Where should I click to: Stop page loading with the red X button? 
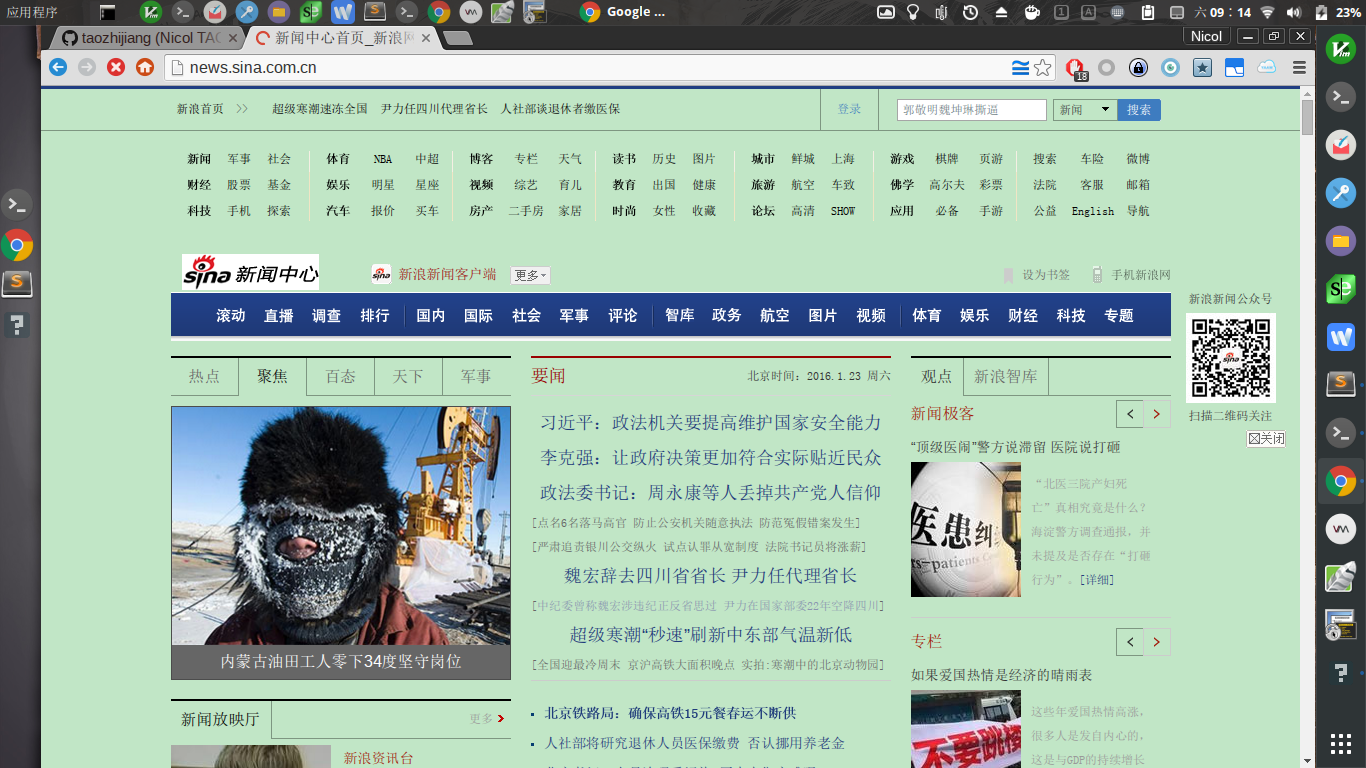(116, 67)
